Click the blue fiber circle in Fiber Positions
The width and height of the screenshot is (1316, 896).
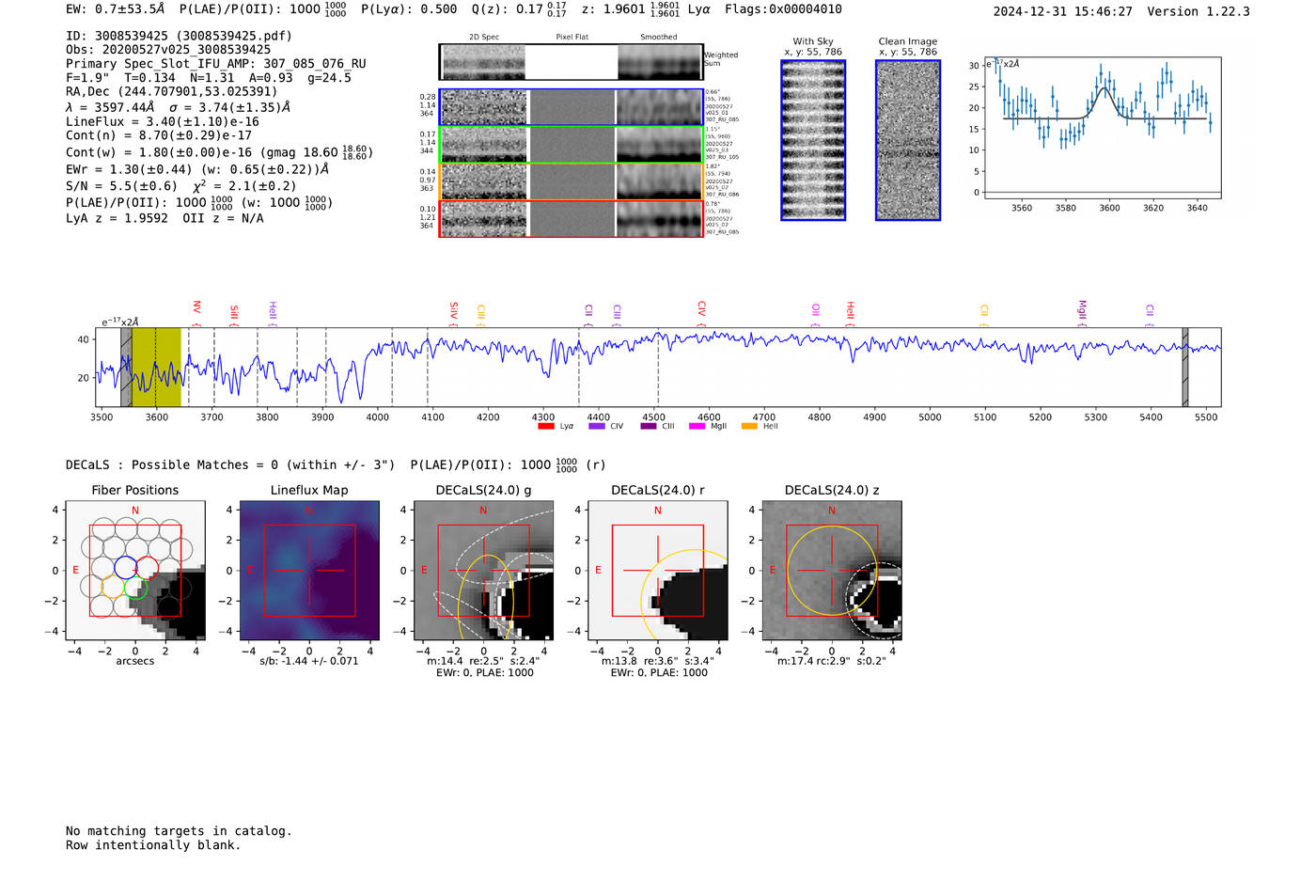coord(125,567)
